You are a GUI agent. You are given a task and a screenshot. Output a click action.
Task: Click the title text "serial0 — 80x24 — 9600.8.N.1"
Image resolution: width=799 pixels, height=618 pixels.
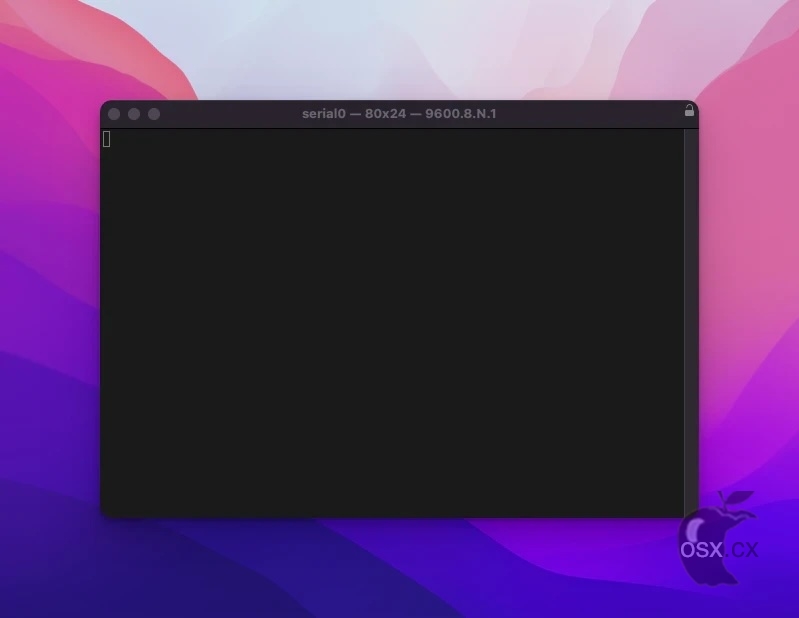click(x=399, y=114)
